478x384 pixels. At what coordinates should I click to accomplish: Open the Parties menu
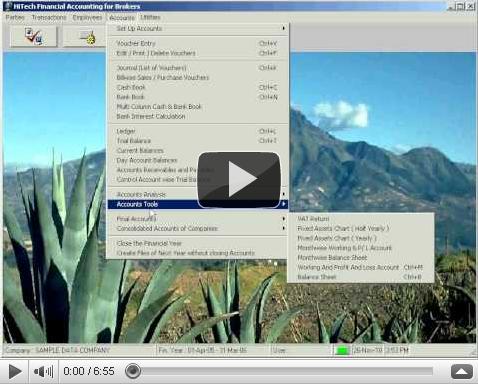pos(15,17)
